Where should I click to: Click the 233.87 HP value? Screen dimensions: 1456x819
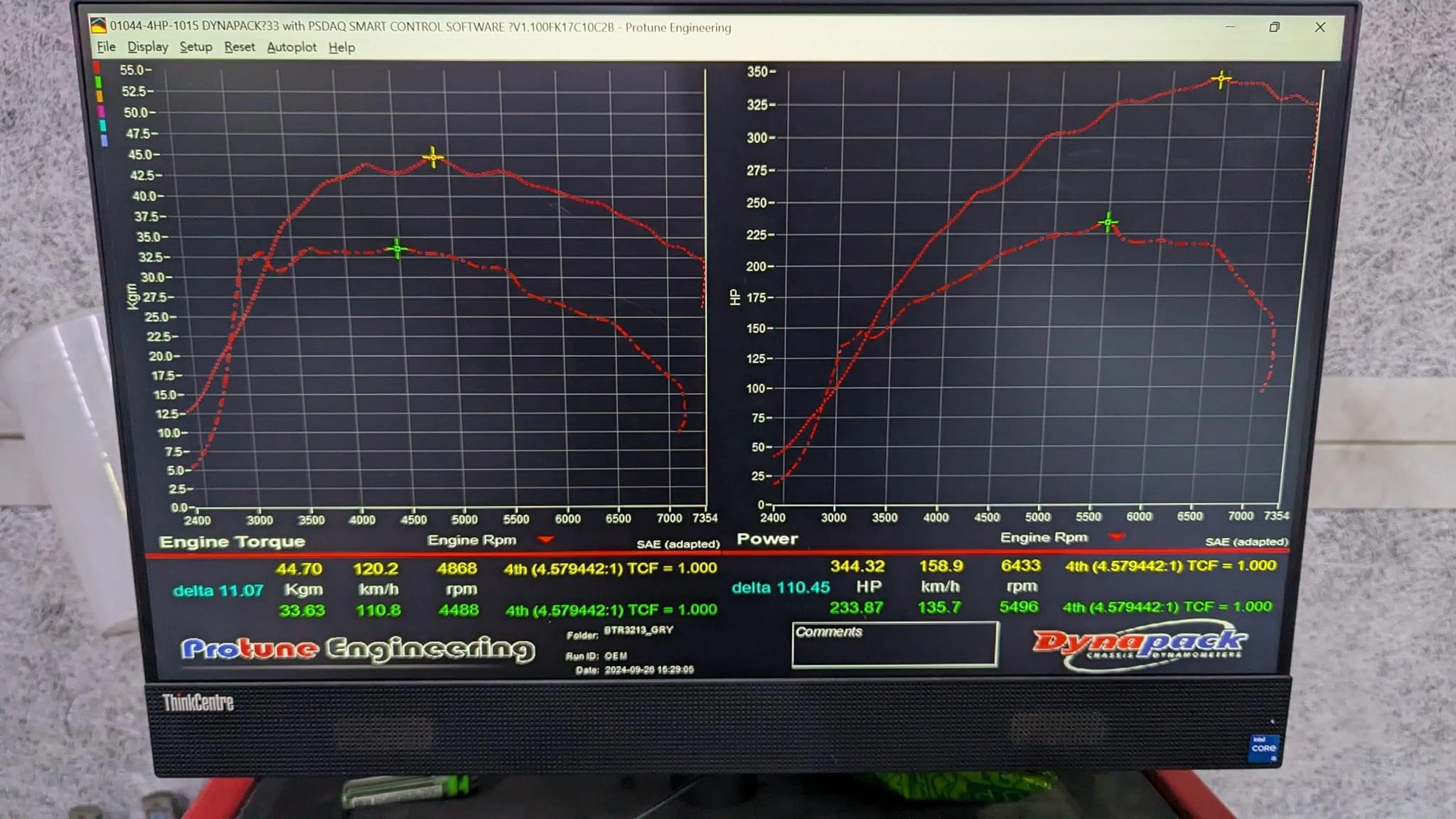[x=856, y=607]
